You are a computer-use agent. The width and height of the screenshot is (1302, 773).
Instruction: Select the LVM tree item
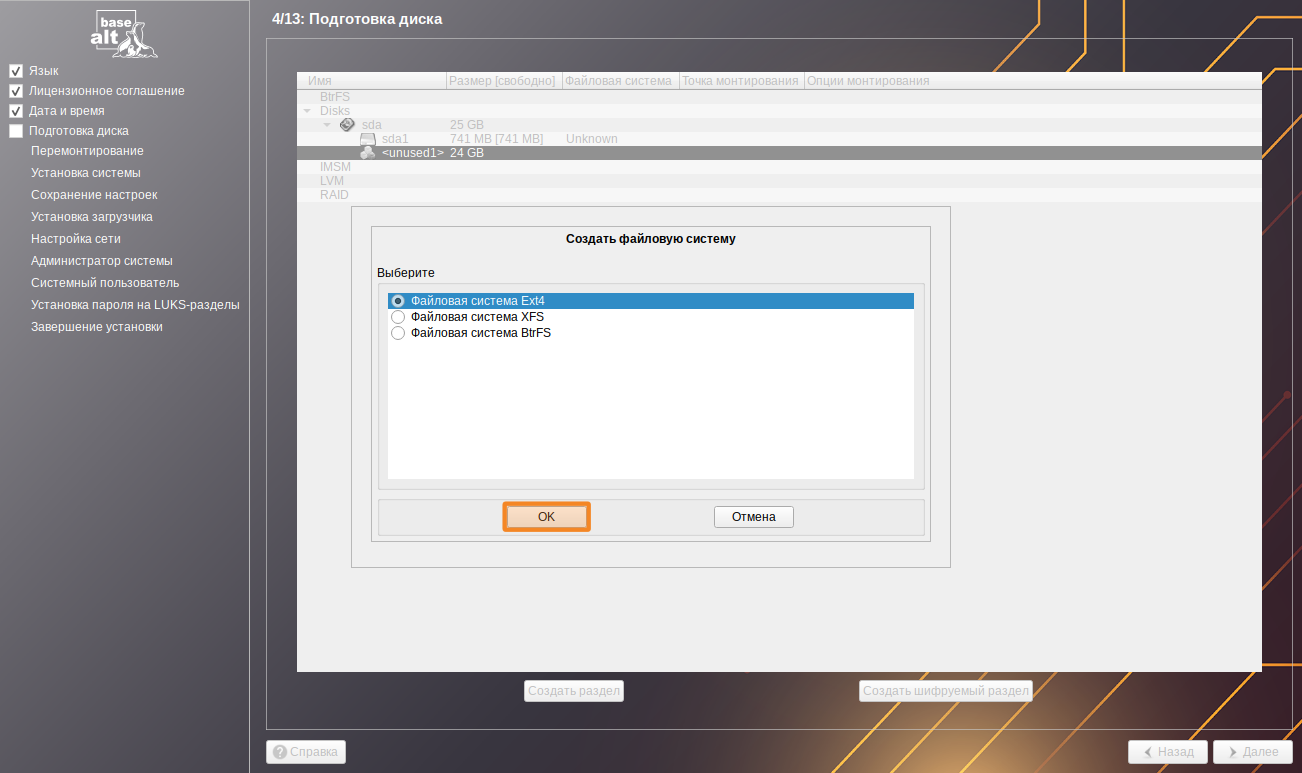tap(332, 181)
